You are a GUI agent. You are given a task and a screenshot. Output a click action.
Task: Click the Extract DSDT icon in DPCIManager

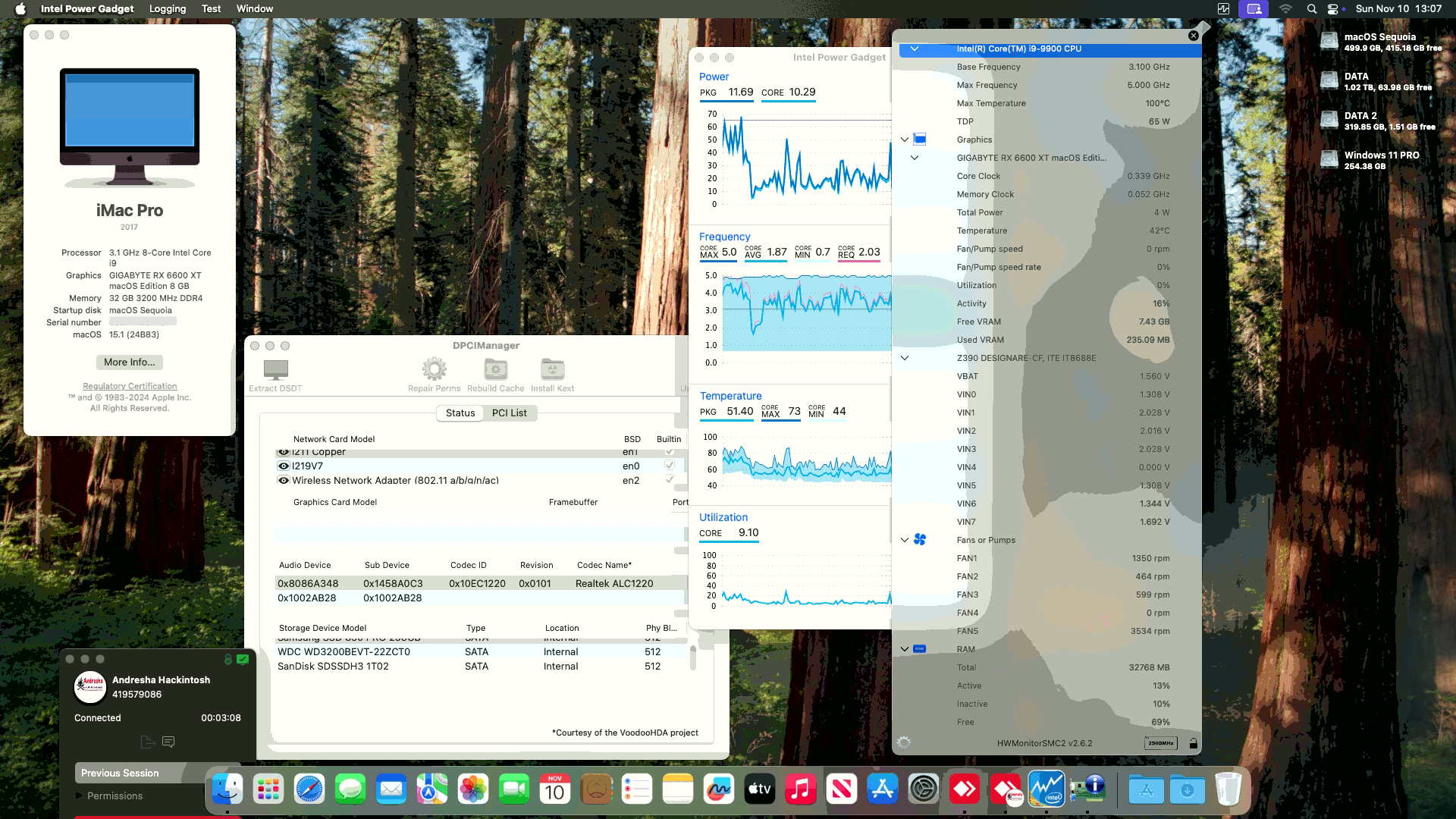[x=275, y=371]
